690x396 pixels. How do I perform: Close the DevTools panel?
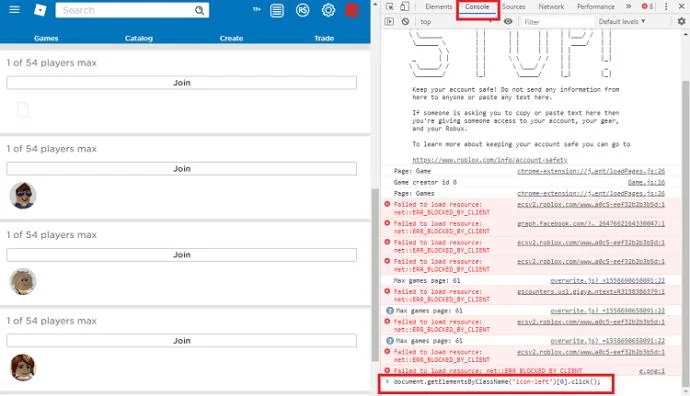click(x=681, y=7)
